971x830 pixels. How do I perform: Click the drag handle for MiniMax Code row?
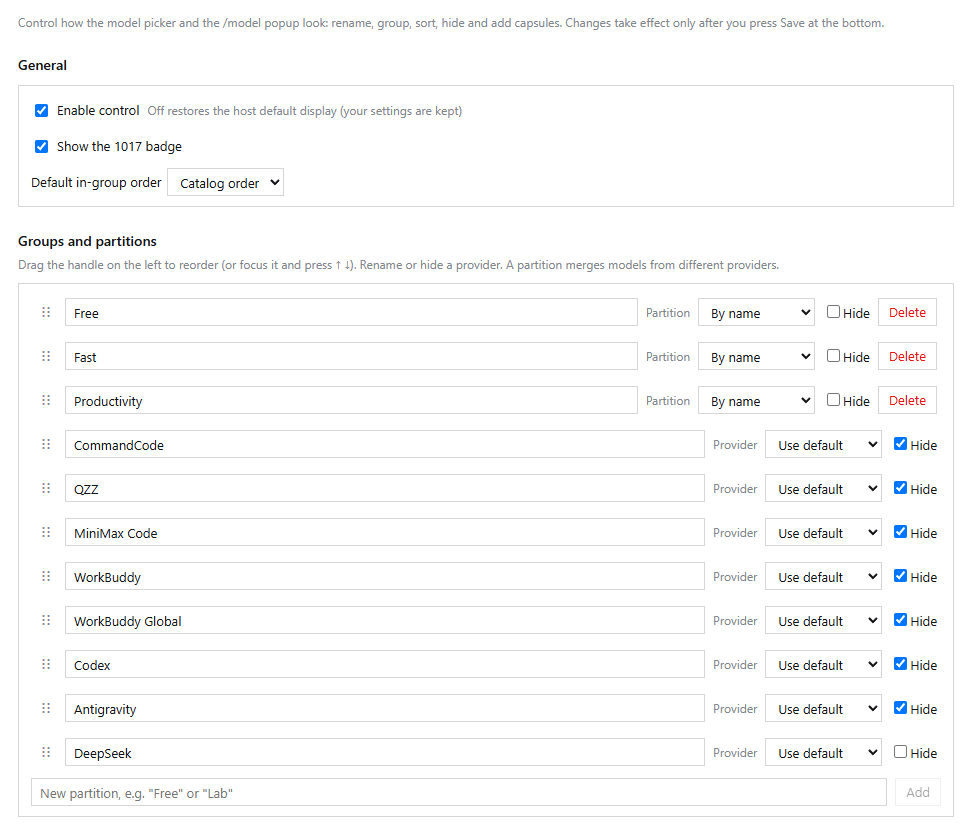(x=46, y=532)
